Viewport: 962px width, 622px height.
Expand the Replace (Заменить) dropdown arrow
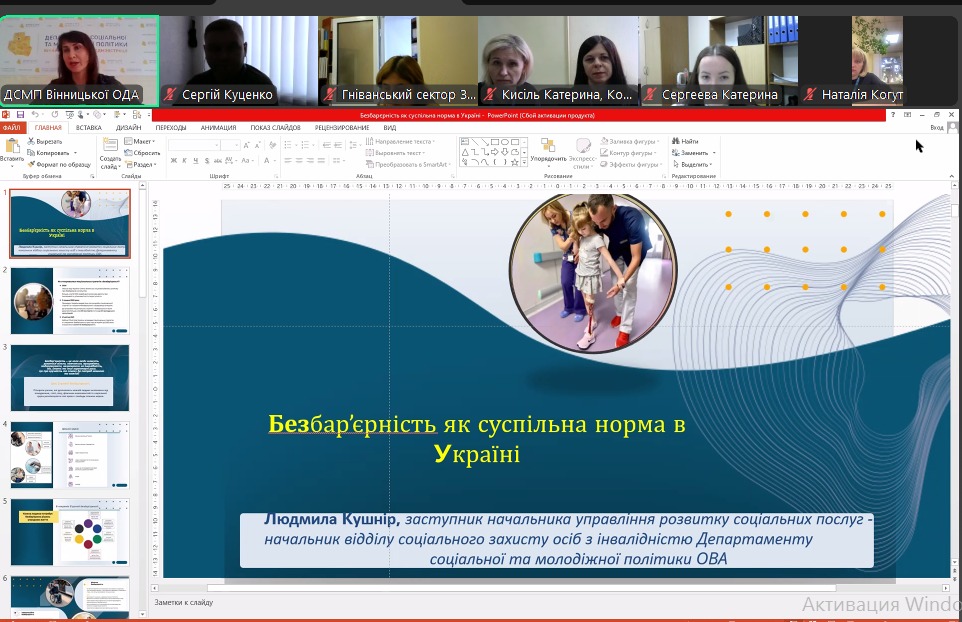[x=714, y=153]
